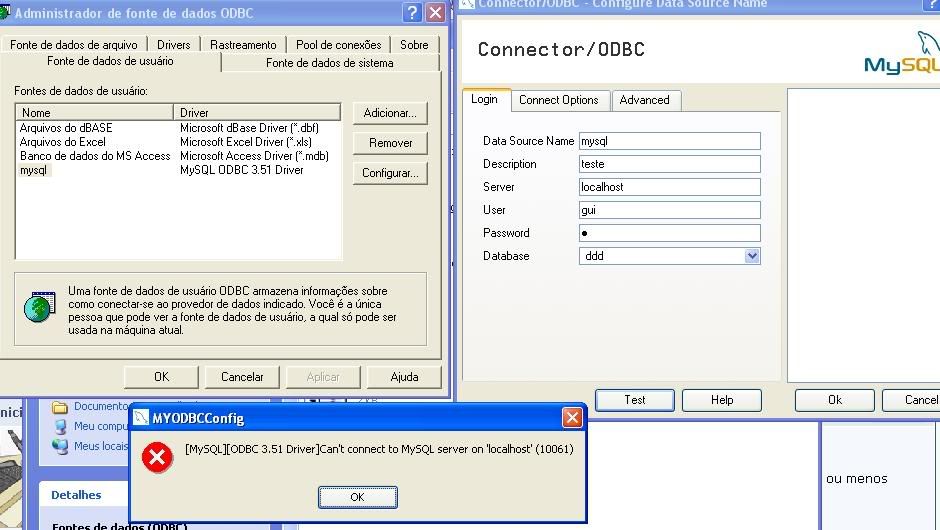Select the Fonte de dados de usuário tab

(x=110, y=61)
